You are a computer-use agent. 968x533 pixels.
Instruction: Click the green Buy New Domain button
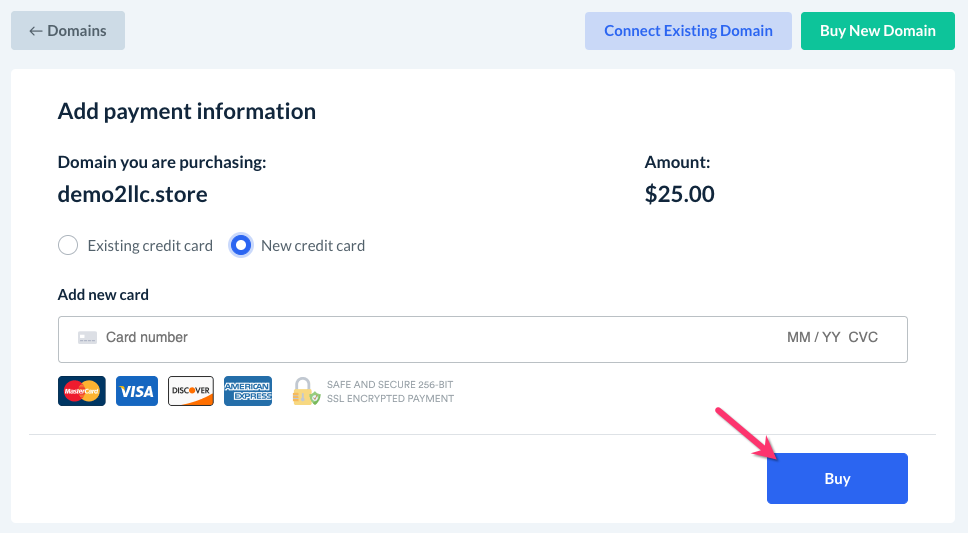(x=878, y=31)
